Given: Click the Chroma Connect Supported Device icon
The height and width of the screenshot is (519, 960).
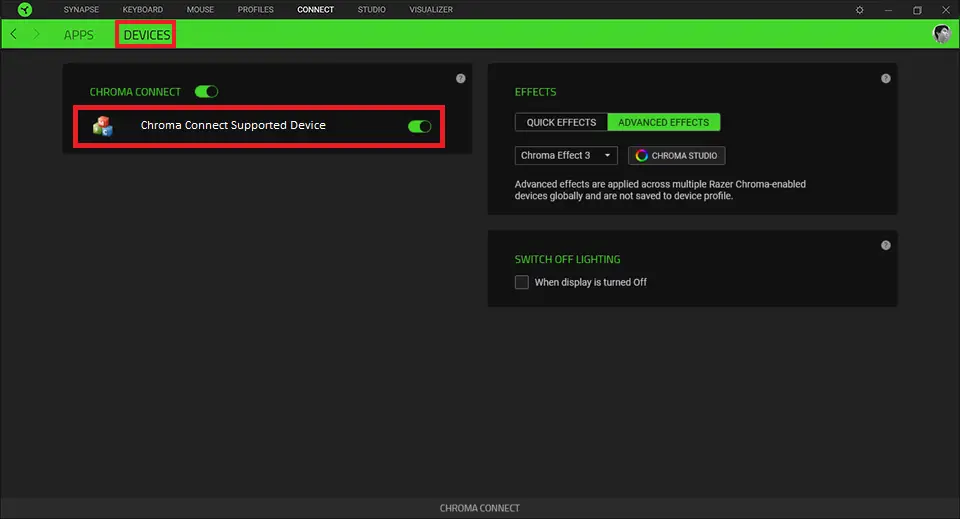Looking at the screenshot, I should point(103,126).
